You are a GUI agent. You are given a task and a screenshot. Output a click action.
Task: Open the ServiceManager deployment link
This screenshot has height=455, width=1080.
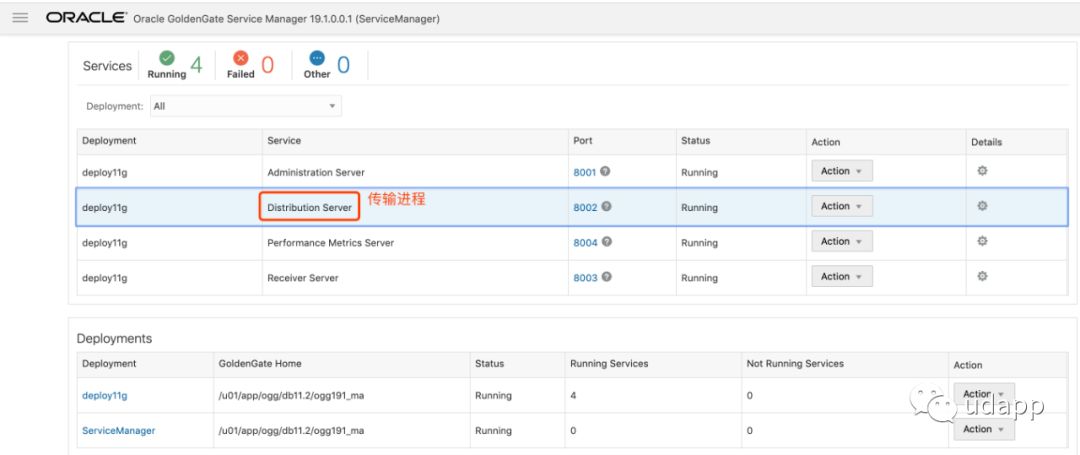tap(118, 431)
